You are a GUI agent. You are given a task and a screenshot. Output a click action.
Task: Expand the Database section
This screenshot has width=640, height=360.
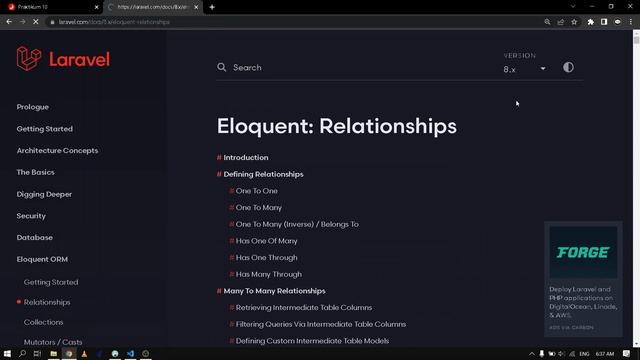click(x=35, y=238)
